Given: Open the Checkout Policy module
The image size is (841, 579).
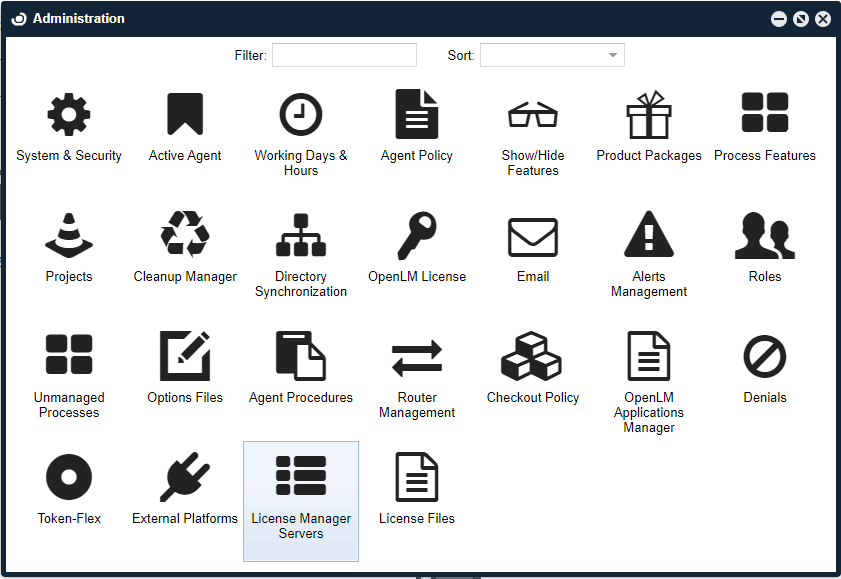Looking at the screenshot, I should [x=532, y=355].
